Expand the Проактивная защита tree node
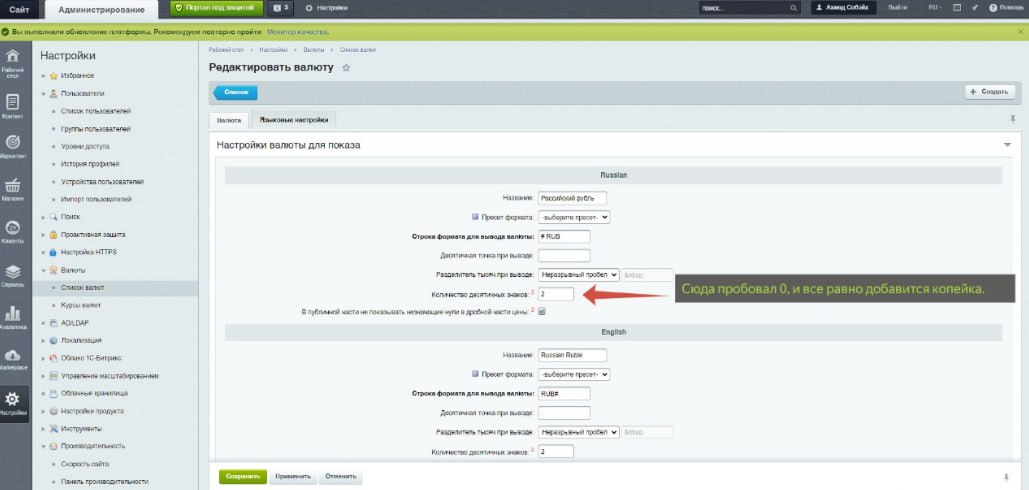The width and height of the screenshot is (1029, 490). click(43, 235)
